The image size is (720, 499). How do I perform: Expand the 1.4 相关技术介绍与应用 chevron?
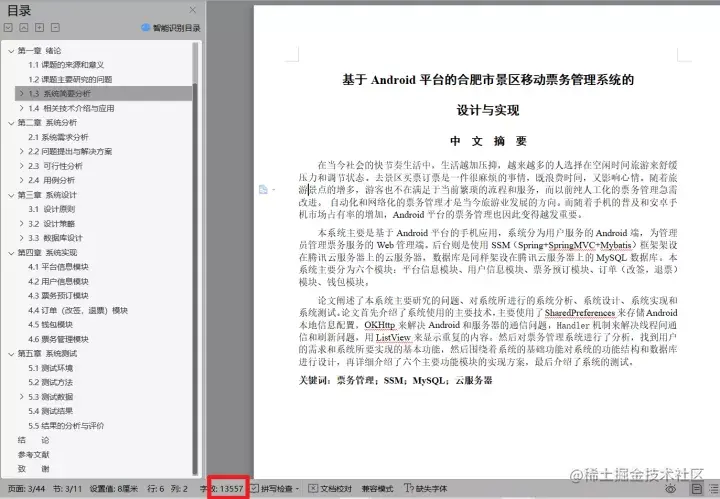point(22,108)
